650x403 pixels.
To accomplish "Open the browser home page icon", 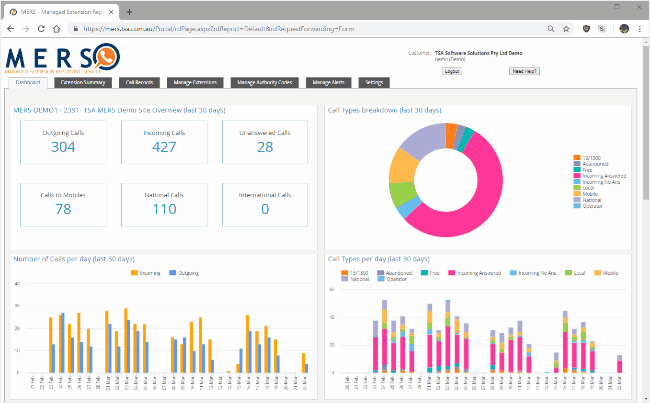I will point(56,29).
